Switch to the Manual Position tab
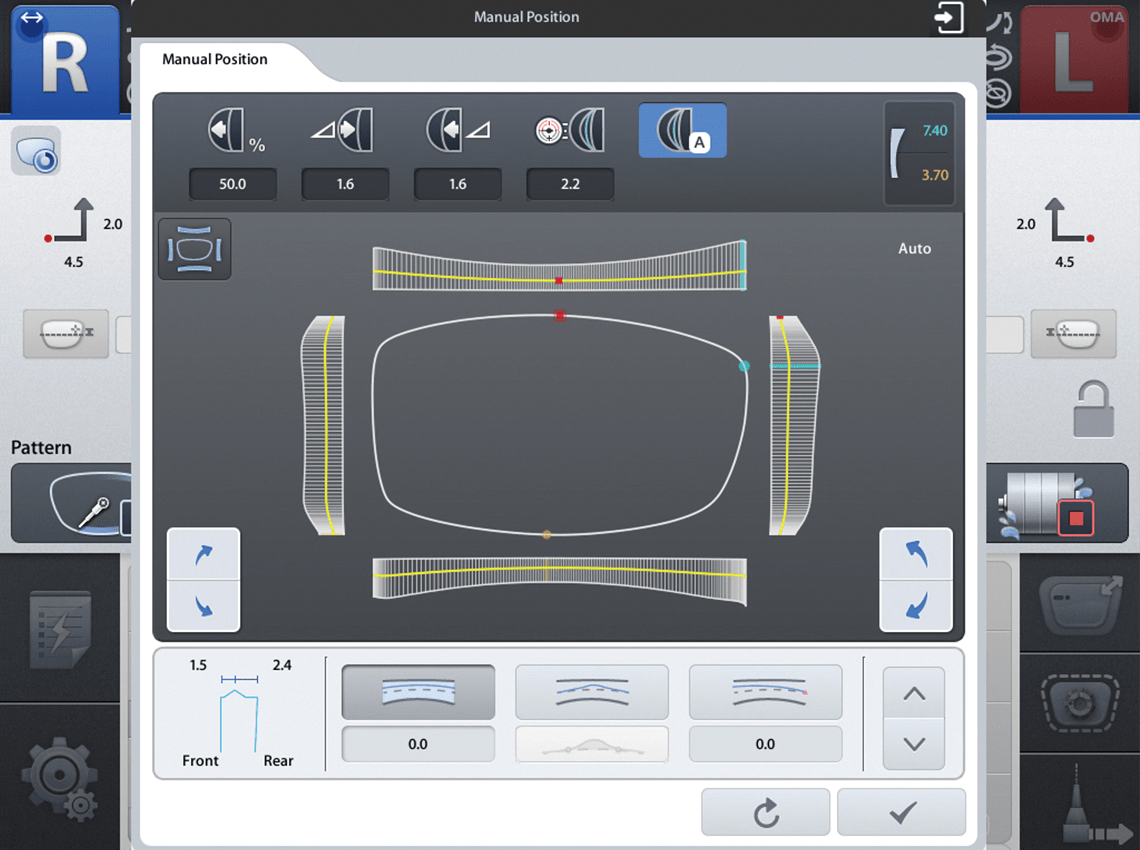Image resolution: width=1140 pixels, height=850 pixels. [x=215, y=60]
